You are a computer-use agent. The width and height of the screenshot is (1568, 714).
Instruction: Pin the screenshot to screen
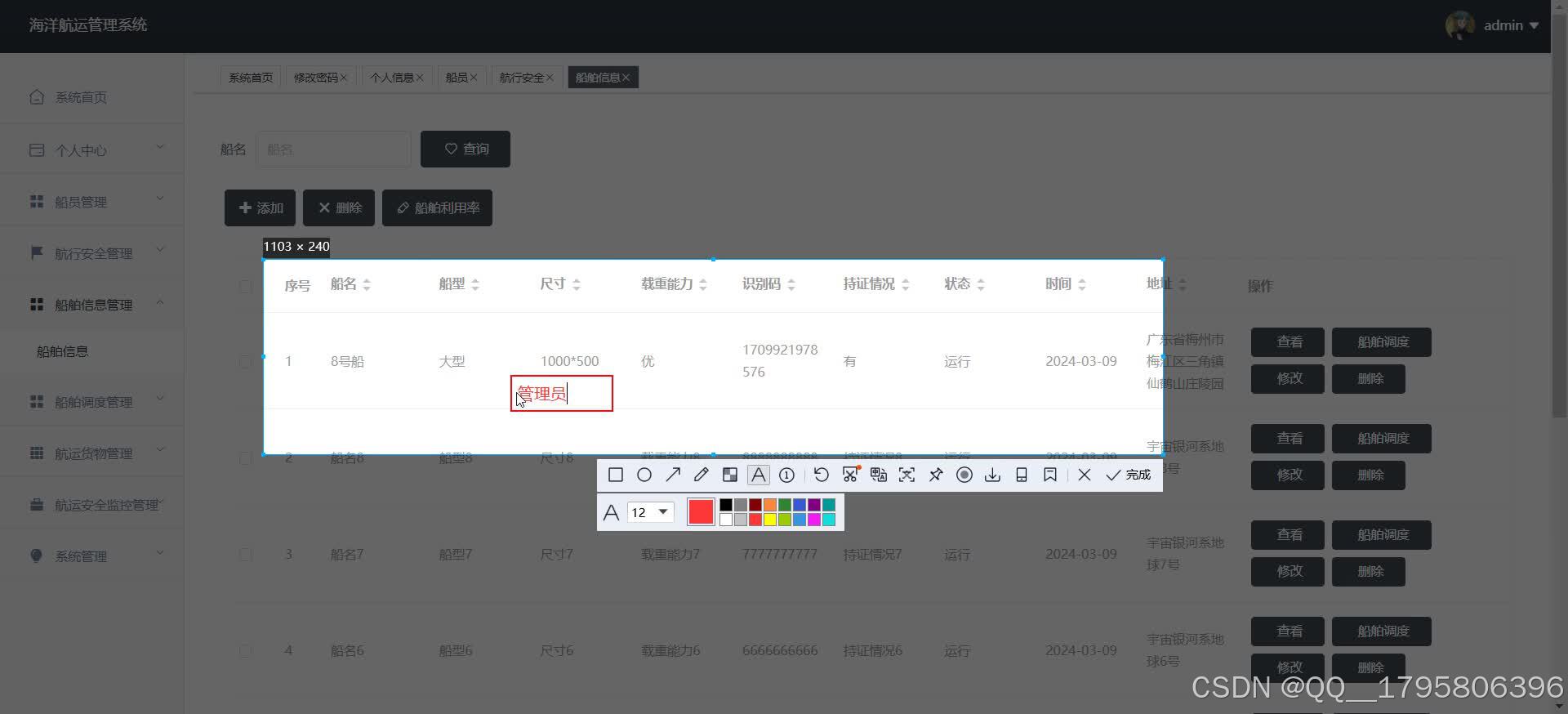(936, 475)
